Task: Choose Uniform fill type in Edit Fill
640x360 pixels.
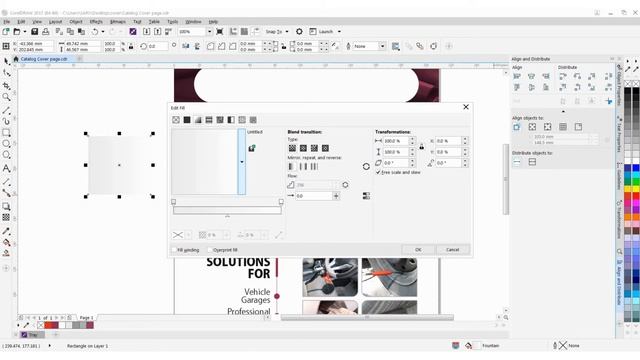Action: pos(187,120)
